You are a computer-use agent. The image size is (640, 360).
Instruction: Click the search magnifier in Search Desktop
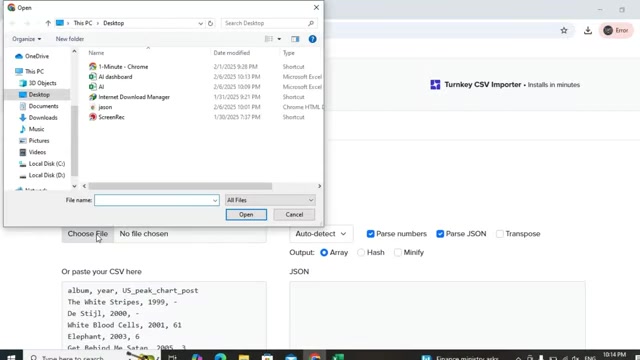[x=311, y=23]
